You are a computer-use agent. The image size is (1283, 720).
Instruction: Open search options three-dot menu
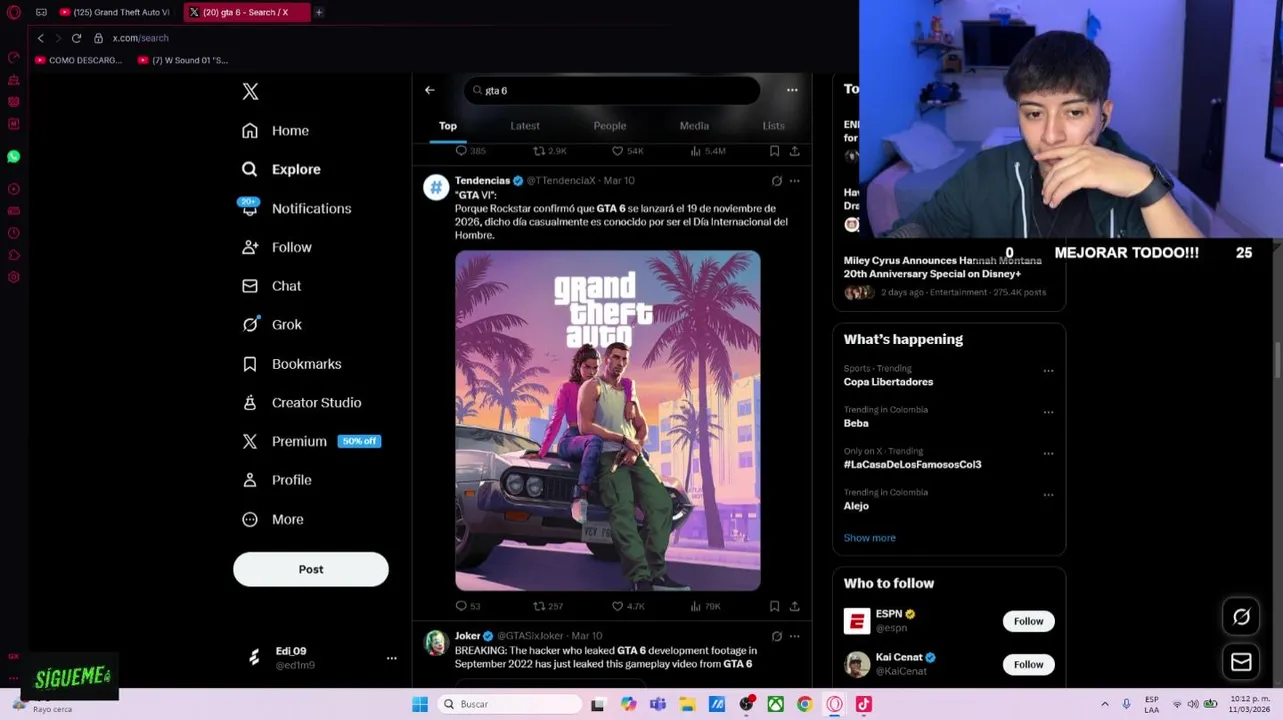tap(792, 90)
